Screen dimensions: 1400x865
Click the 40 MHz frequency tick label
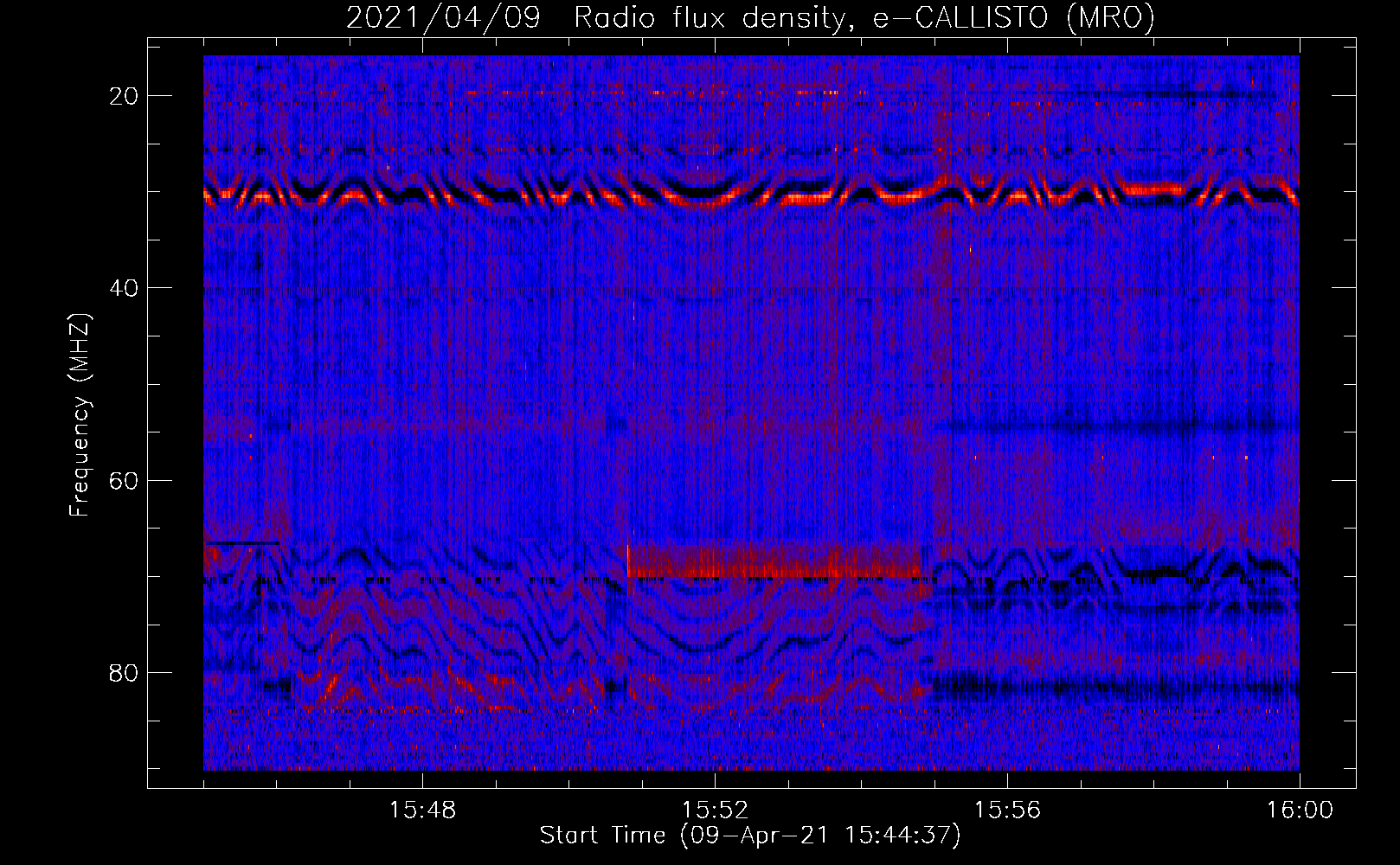(x=124, y=287)
